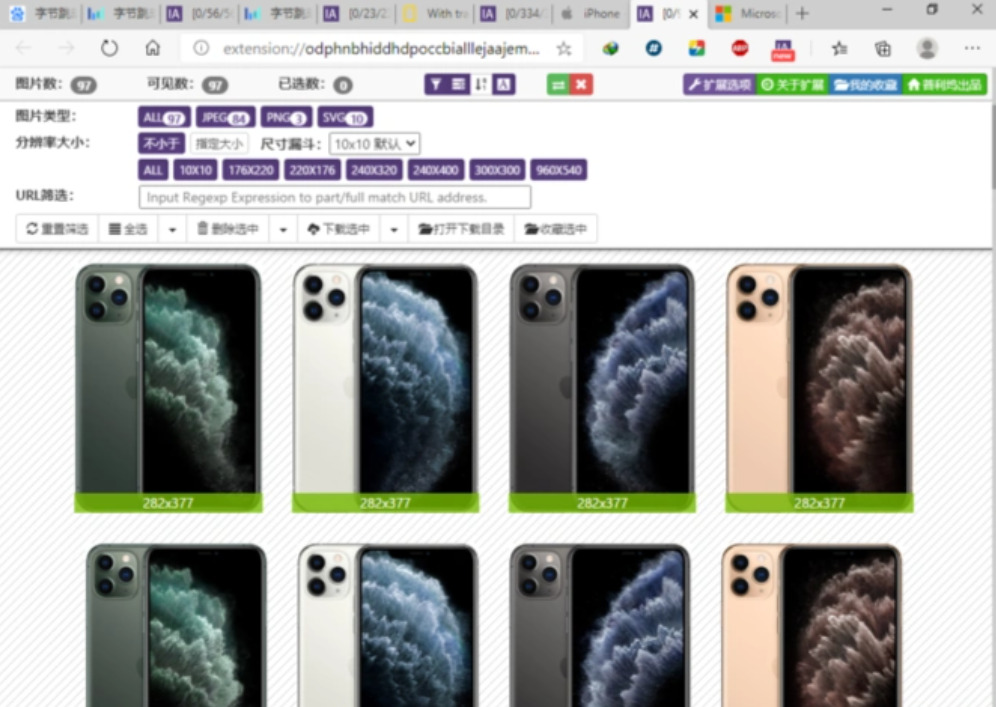Select the 240X400 size preset
Image resolution: width=996 pixels, height=707 pixels.
435,170
